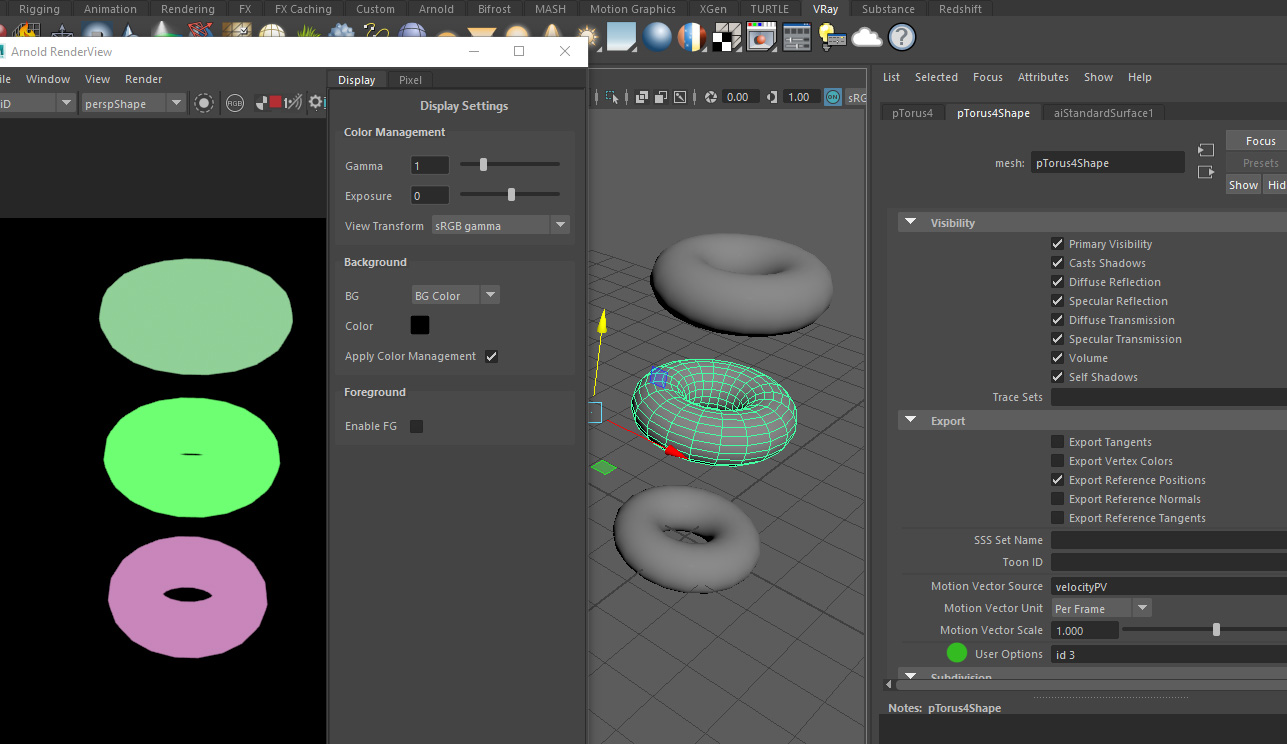Click the red render region swatch icon
This screenshot has width=1287, height=744.
coord(275,102)
